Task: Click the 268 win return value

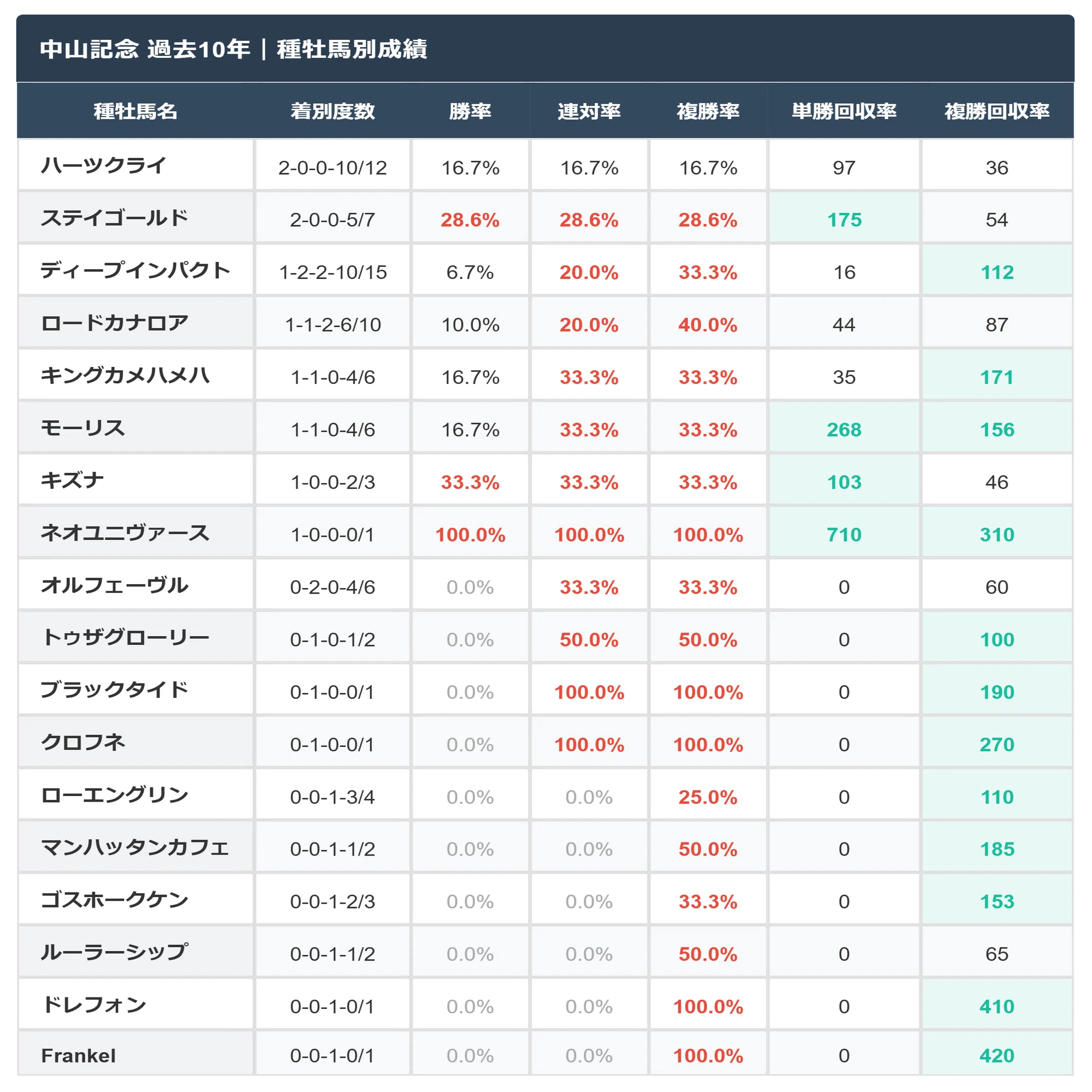Action: [x=845, y=430]
